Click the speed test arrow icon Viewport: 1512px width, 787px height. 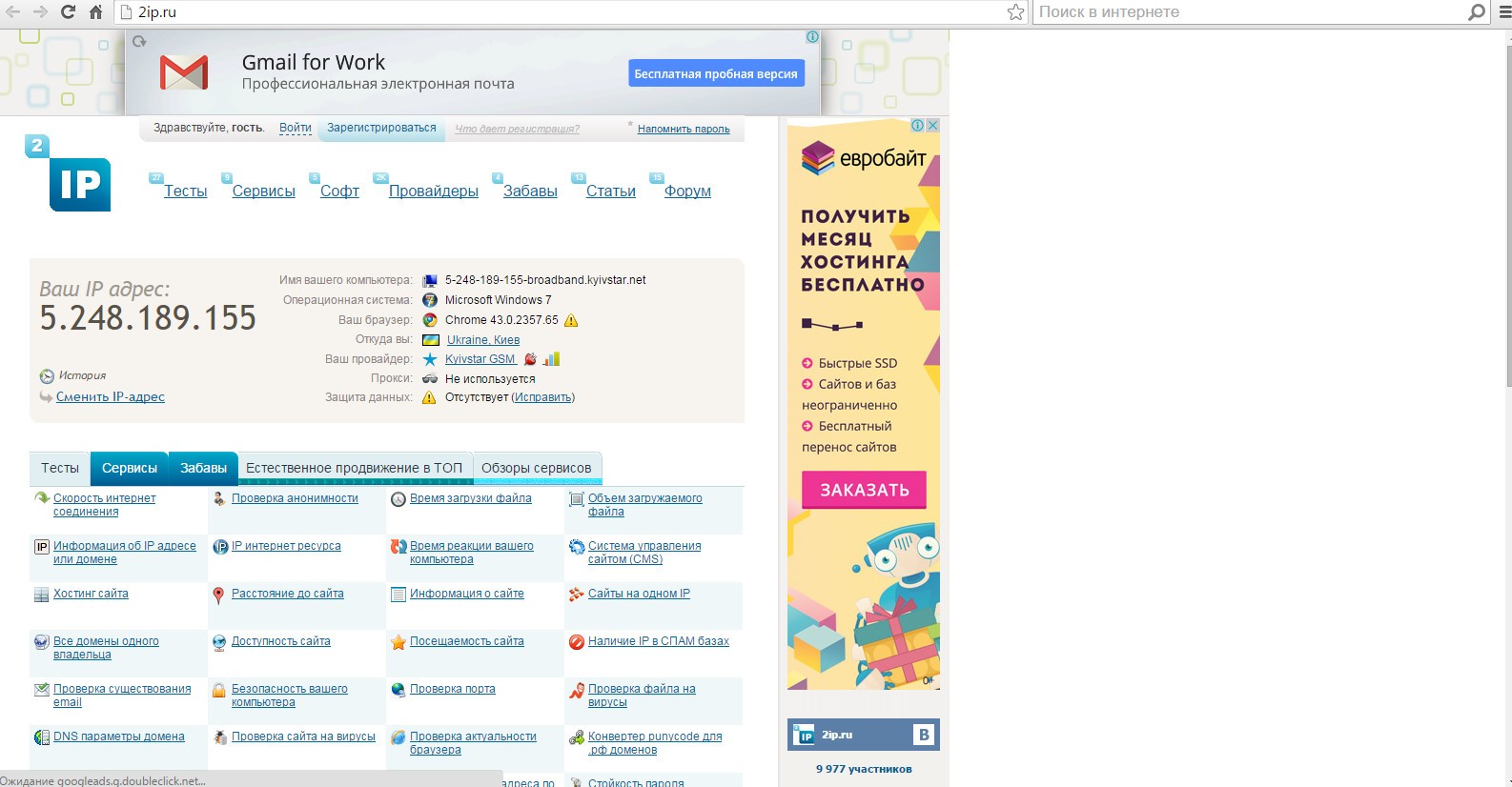tap(42, 497)
